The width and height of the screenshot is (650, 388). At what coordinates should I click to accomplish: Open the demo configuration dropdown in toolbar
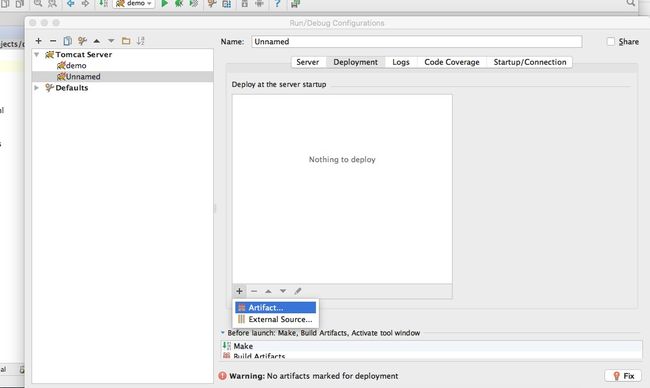(x=133, y=3)
